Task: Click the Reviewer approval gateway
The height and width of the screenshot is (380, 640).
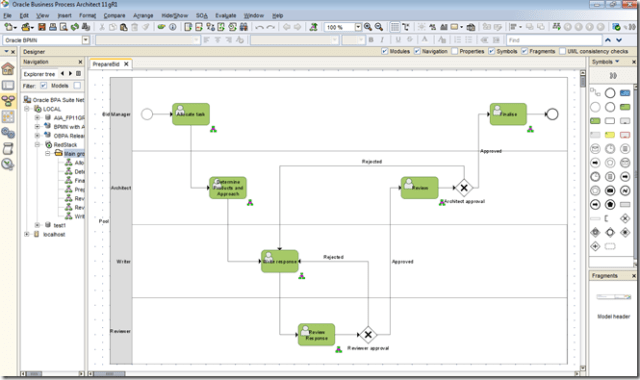Action: tap(368, 335)
